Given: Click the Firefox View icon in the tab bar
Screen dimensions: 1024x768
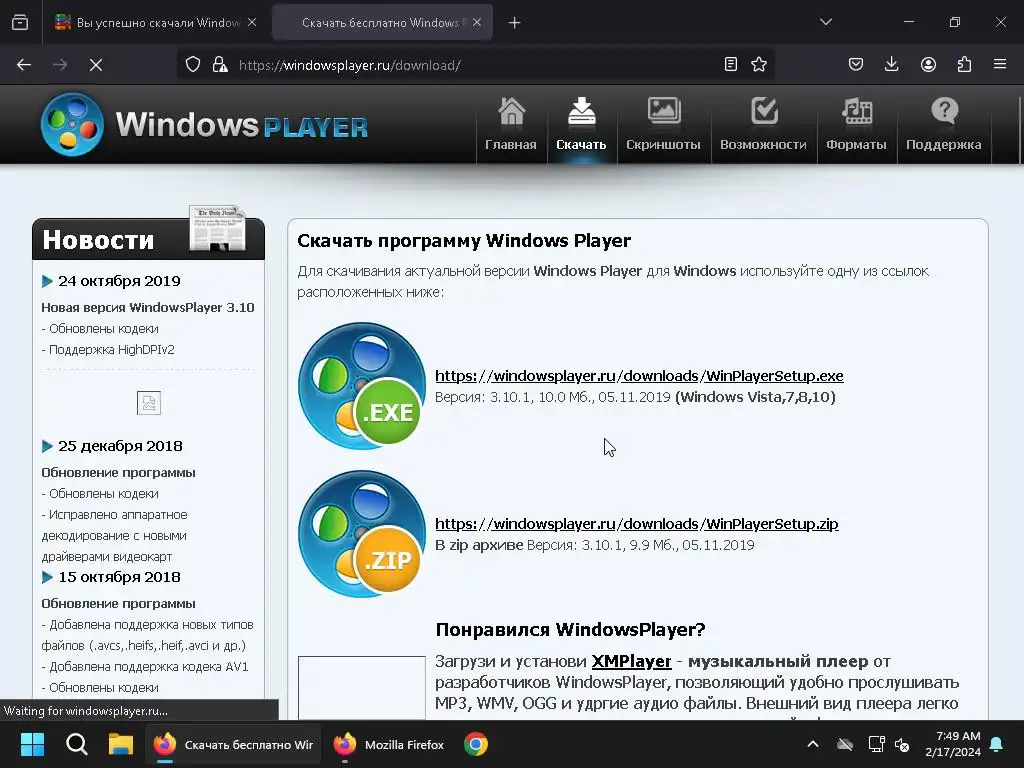Looking at the screenshot, I should [20, 22].
